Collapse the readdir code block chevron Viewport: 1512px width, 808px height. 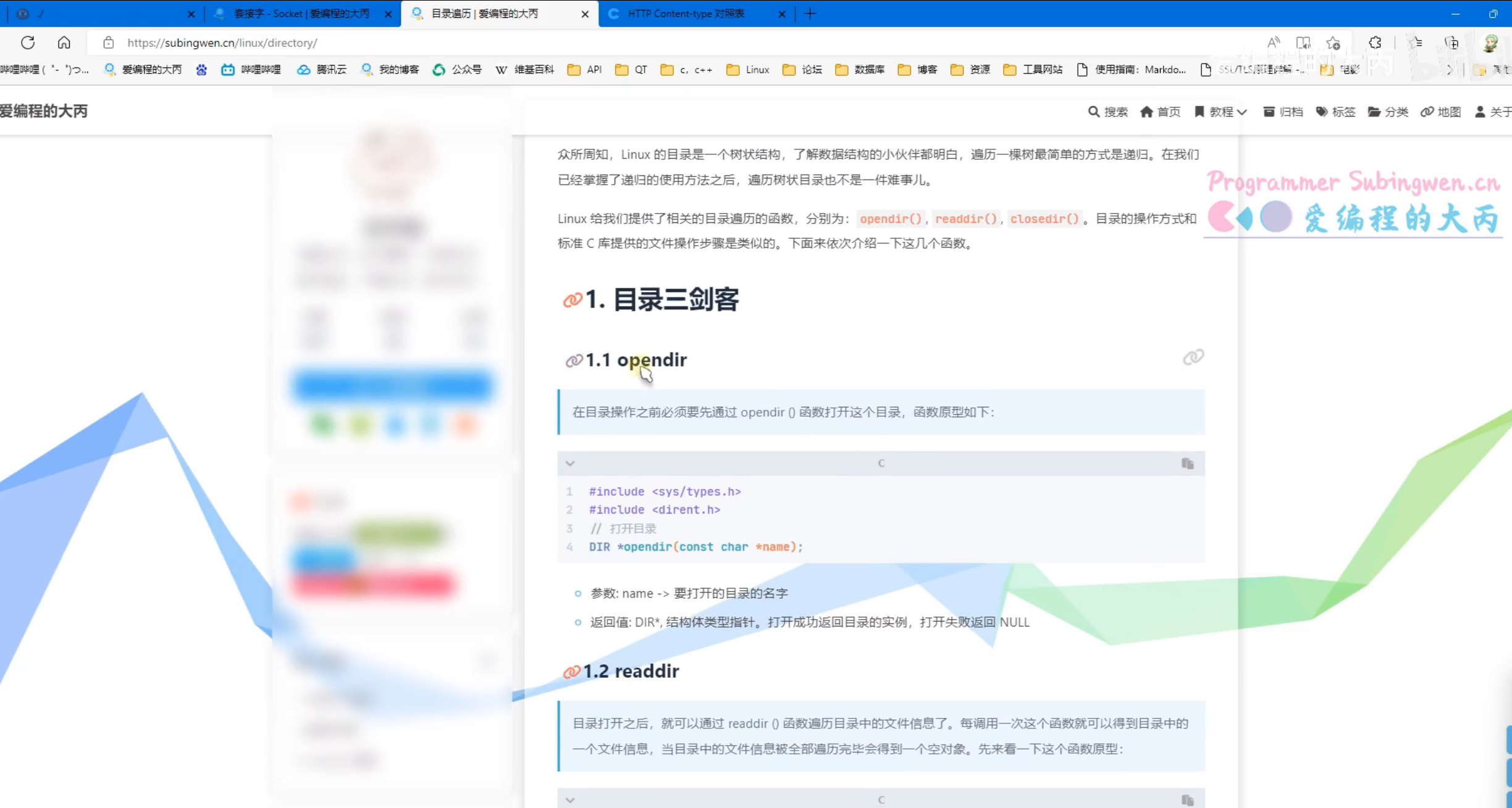[x=570, y=800]
